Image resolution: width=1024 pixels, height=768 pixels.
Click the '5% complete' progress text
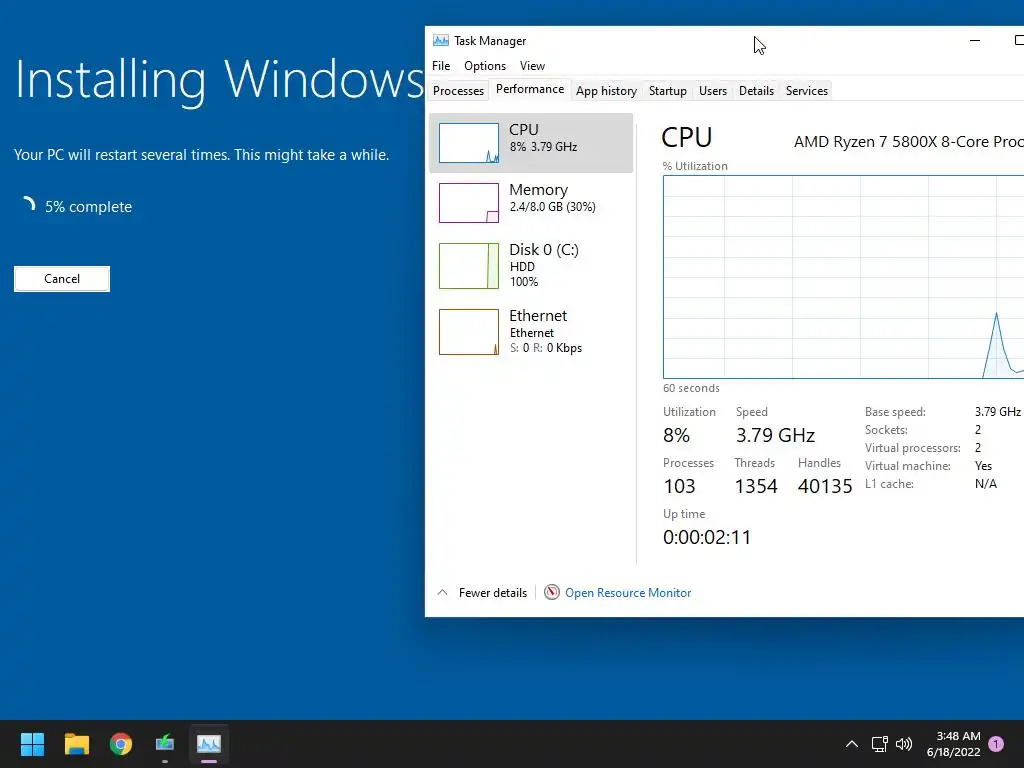[x=88, y=207]
